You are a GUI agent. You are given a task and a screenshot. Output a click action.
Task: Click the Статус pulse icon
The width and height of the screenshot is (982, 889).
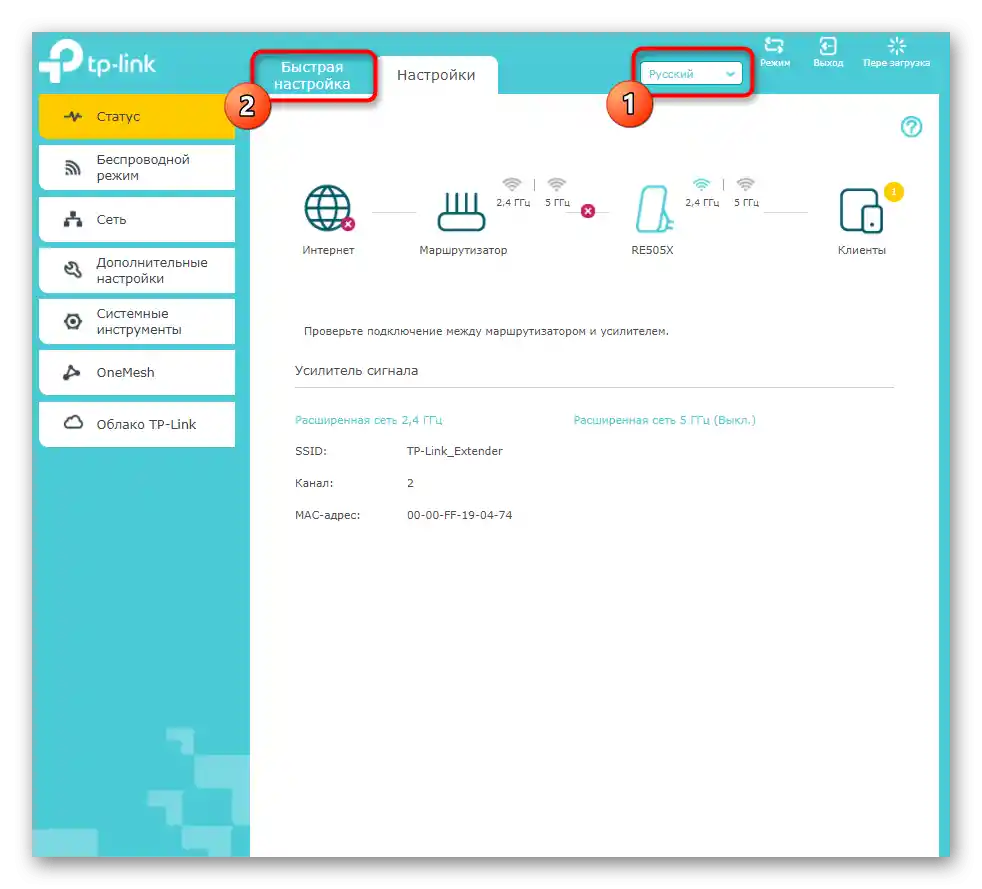coord(73,116)
